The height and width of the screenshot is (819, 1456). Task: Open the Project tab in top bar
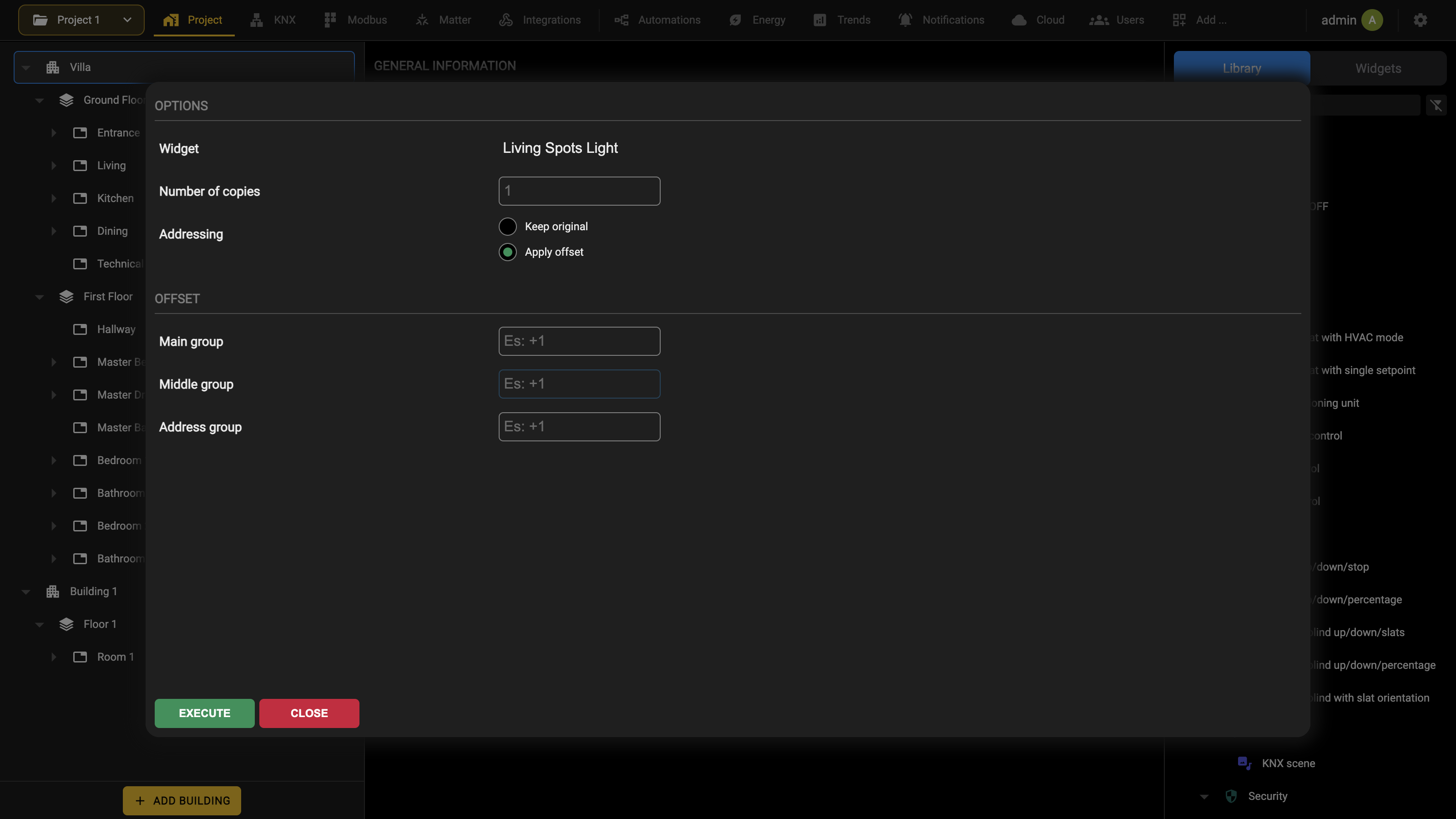pos(194,20)
